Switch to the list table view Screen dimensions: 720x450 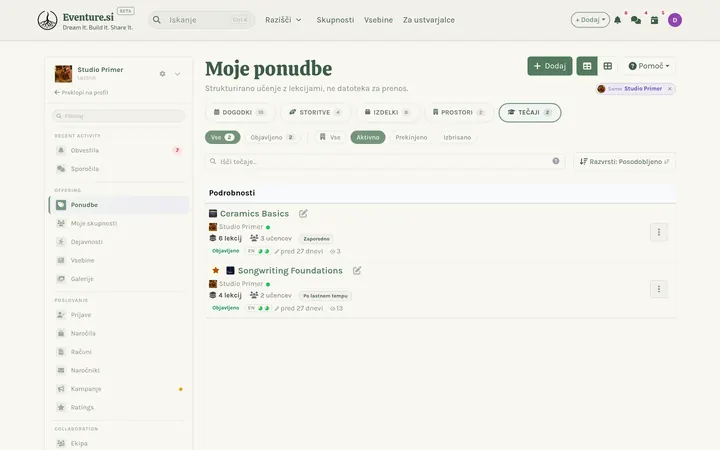coord(587,66)
